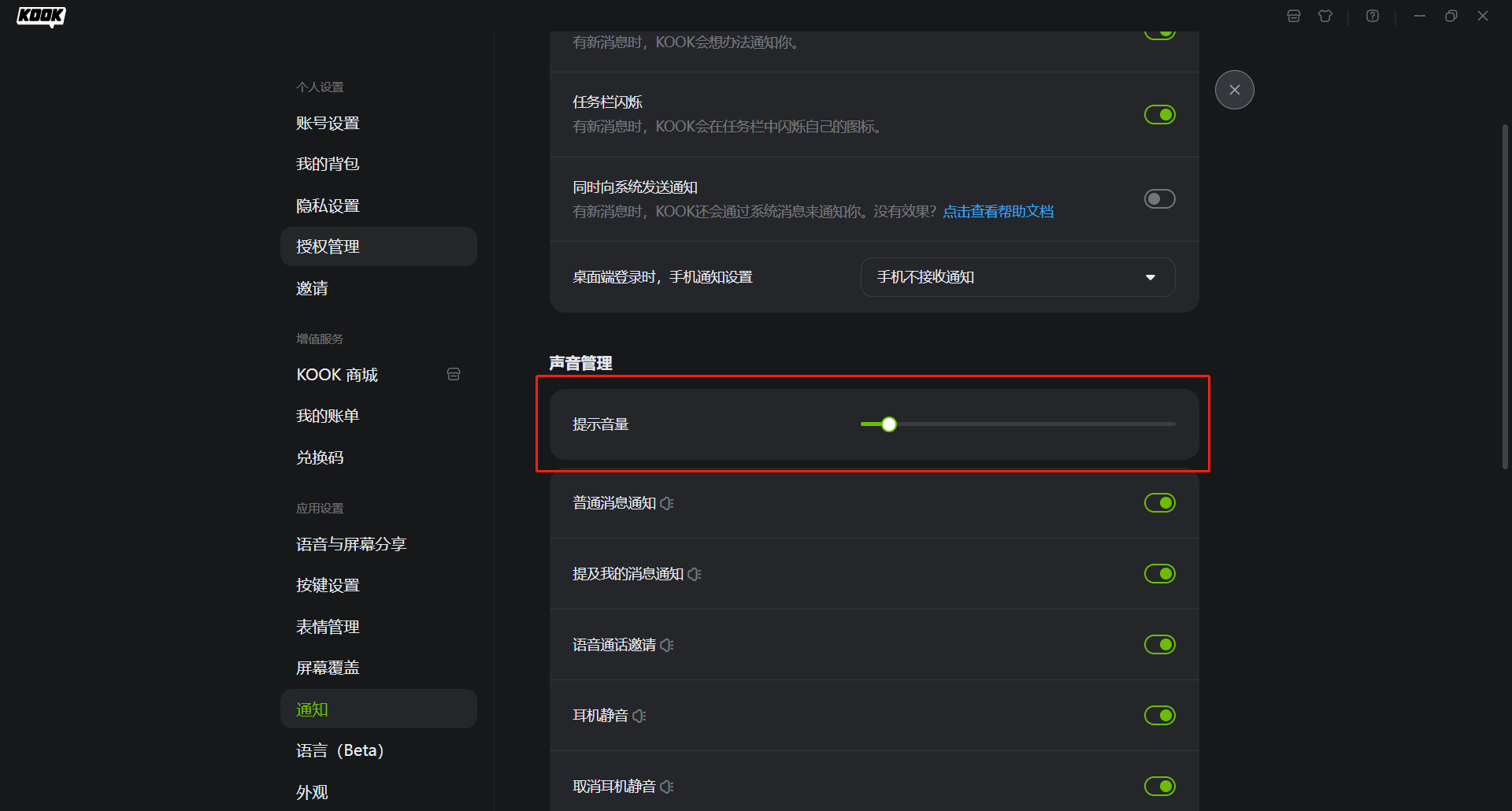Click the 提示音量 volume slider handle

(889, 424)
